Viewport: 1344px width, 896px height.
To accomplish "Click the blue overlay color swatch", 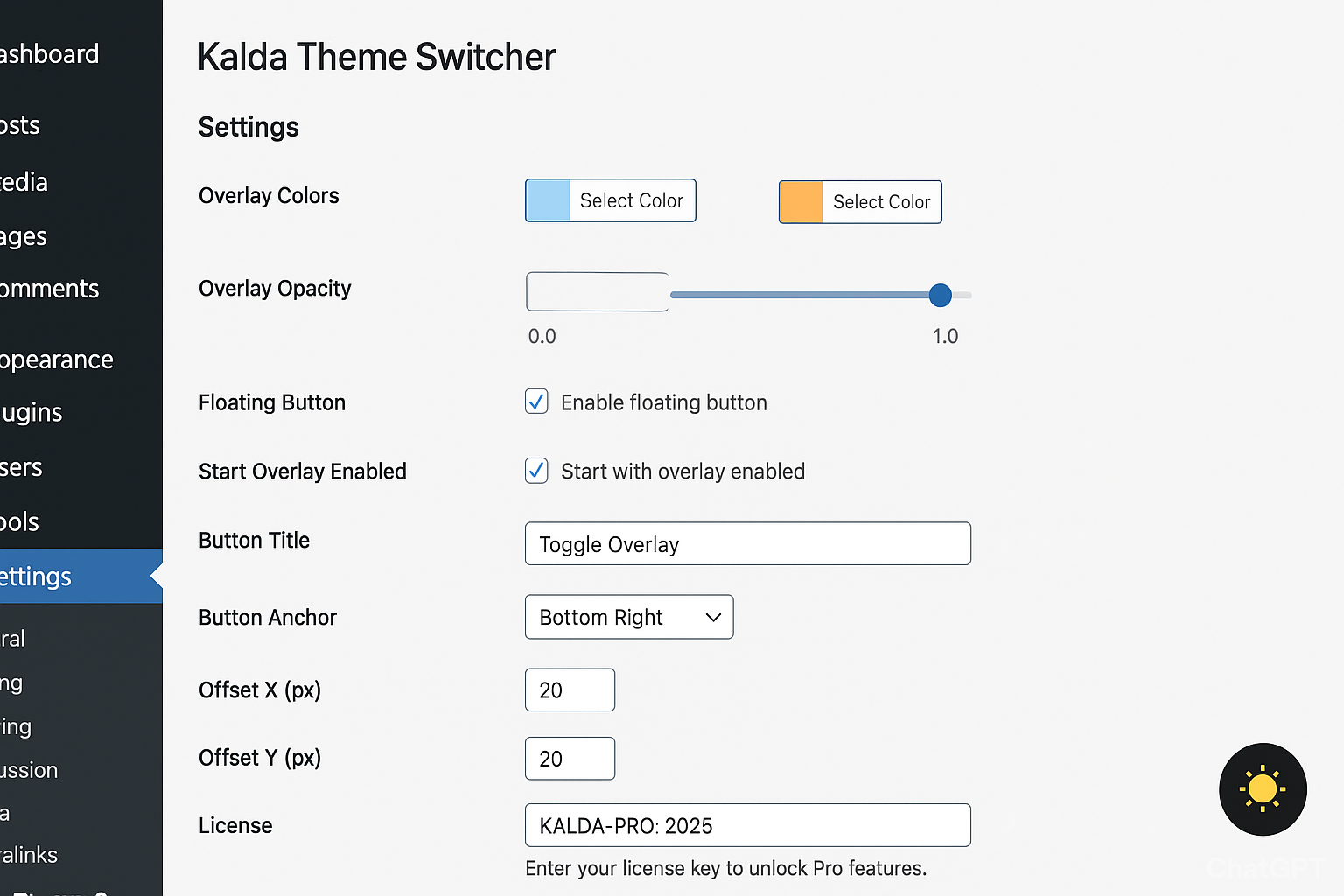I will [547, 200].
